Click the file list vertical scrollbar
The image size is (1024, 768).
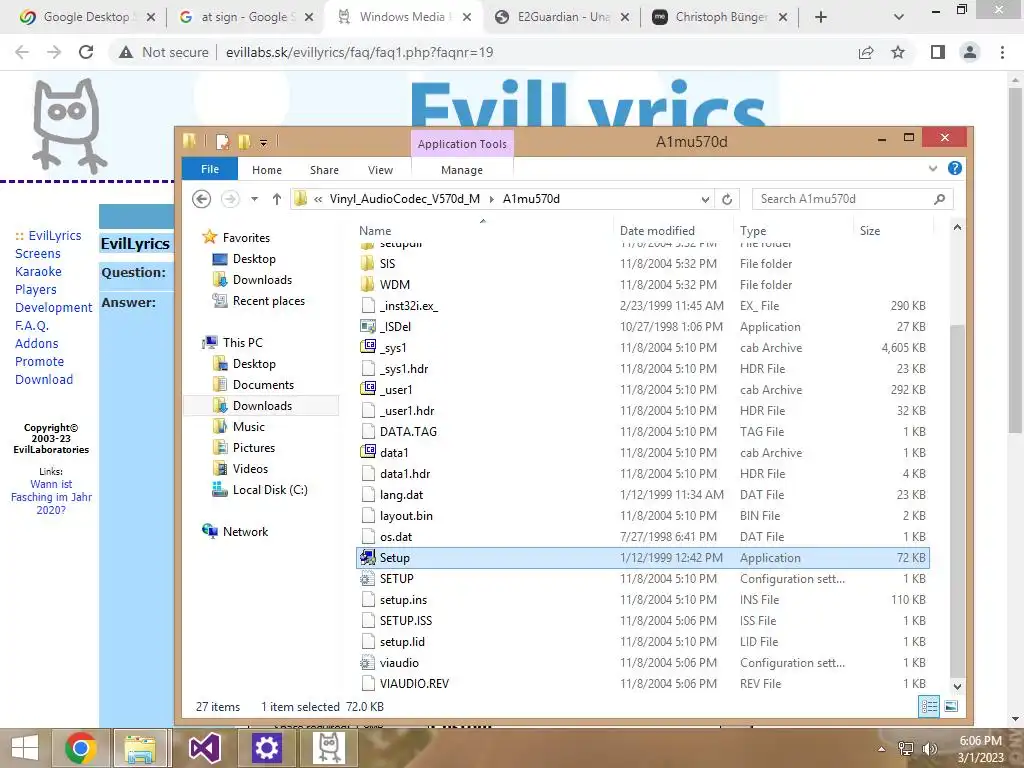tap(957, 502)
